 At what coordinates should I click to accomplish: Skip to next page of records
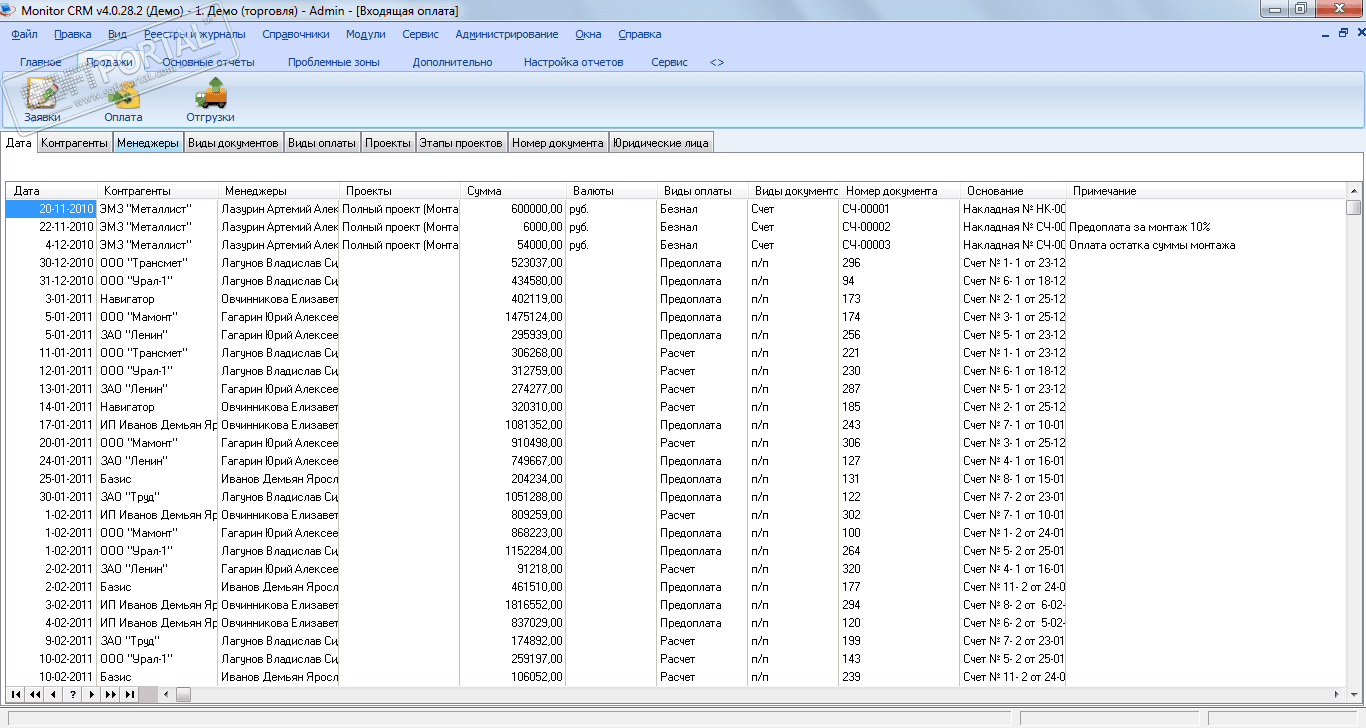[x=110, y=694]
